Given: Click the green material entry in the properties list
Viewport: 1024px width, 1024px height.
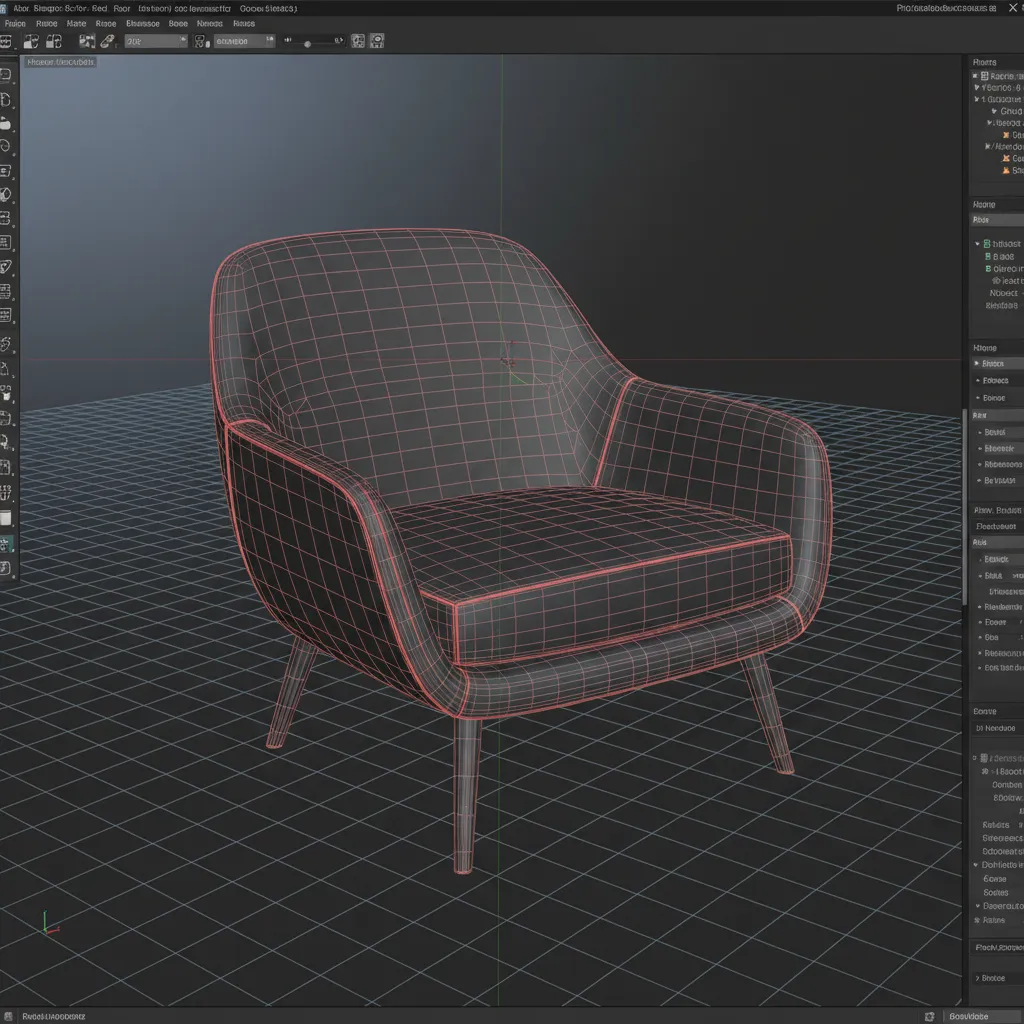Looking at the screenshot, I should point(986,242).
